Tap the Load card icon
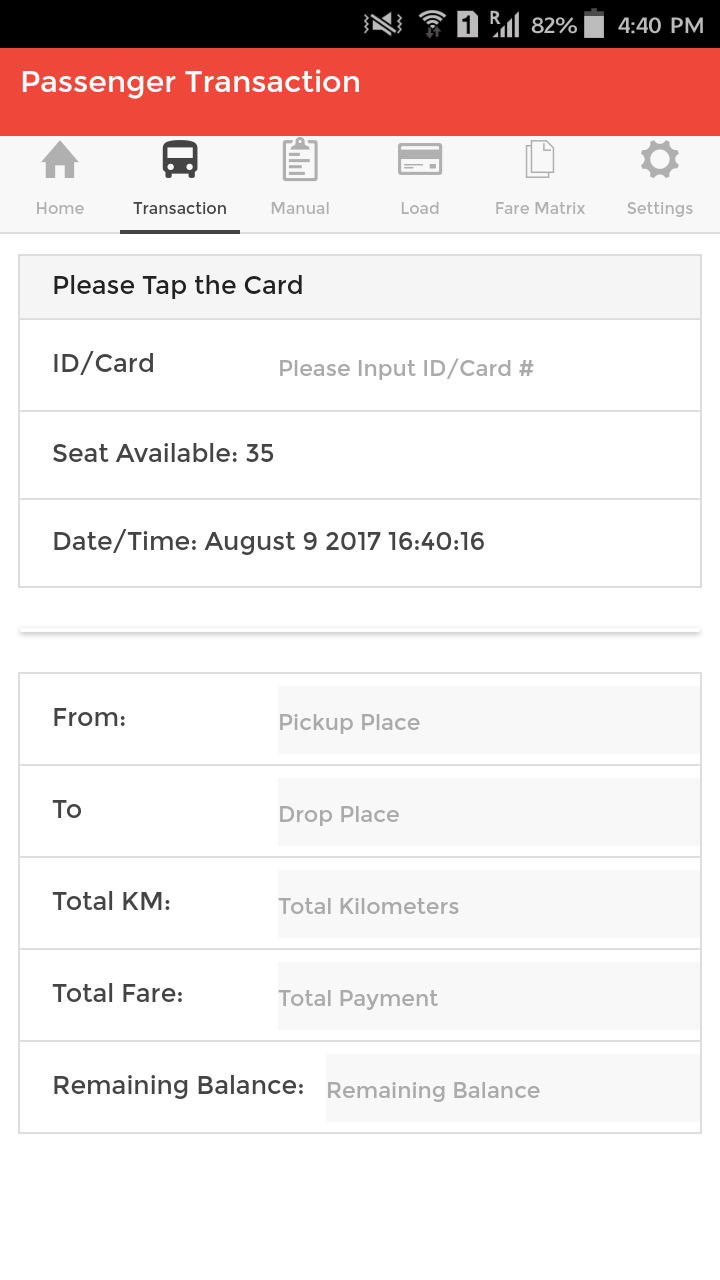Image resolution: width=720 pixels, height=1280 pixels. (x=420, y=160)
